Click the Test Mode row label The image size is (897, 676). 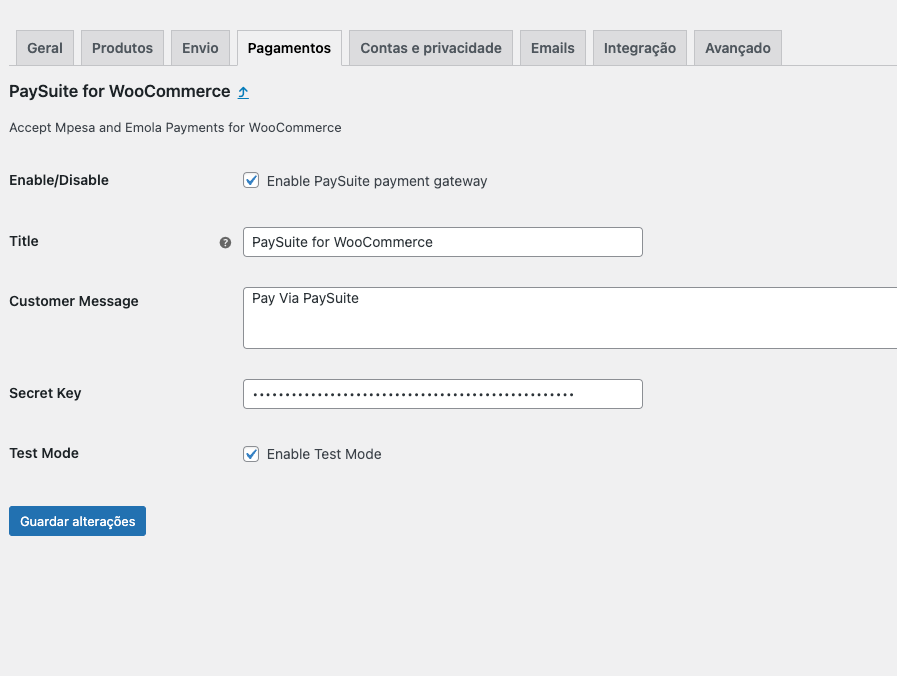click(x=44, y=453)
